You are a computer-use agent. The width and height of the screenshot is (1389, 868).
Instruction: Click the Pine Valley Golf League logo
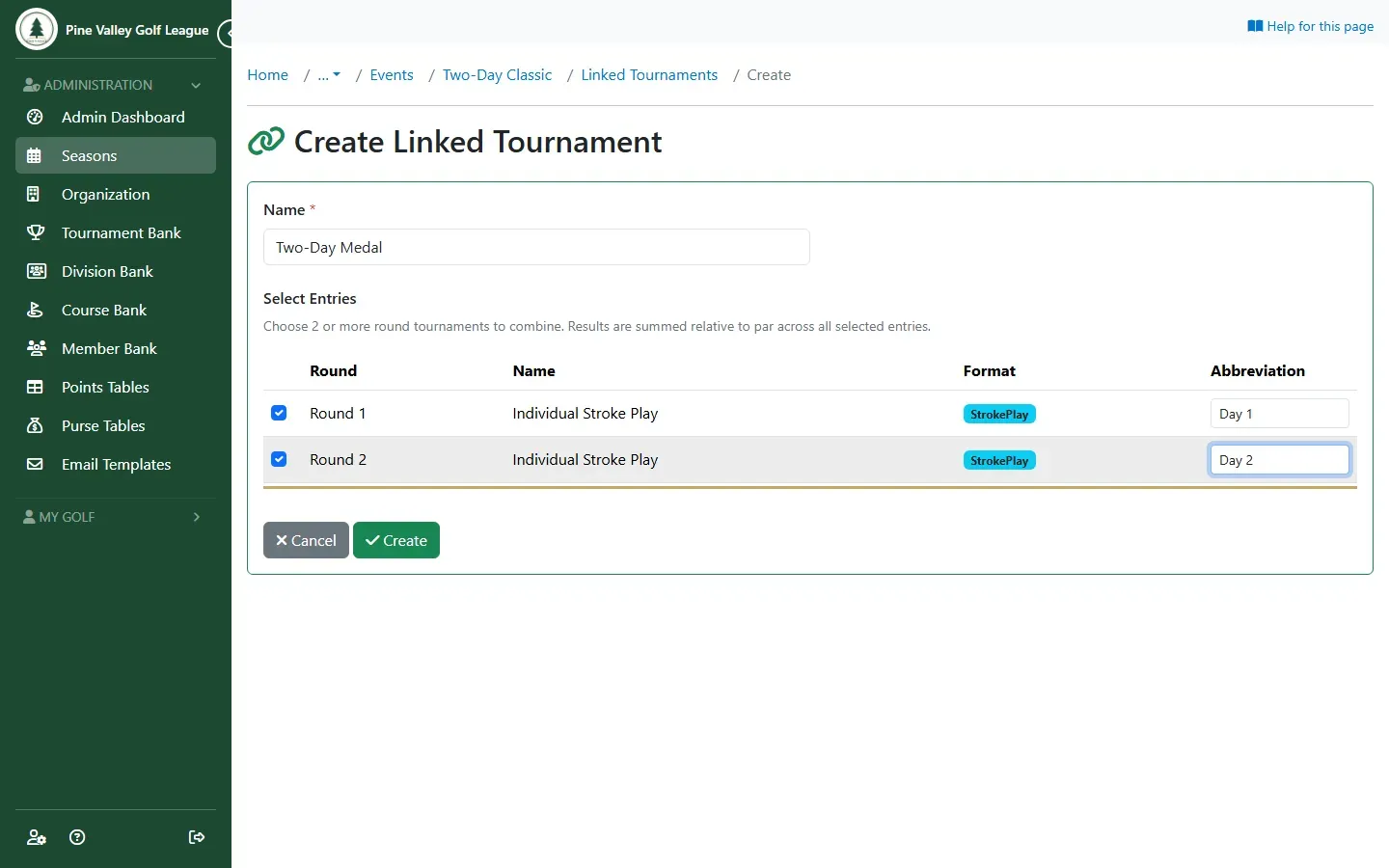pyautogui.click(x=37, y=29)
